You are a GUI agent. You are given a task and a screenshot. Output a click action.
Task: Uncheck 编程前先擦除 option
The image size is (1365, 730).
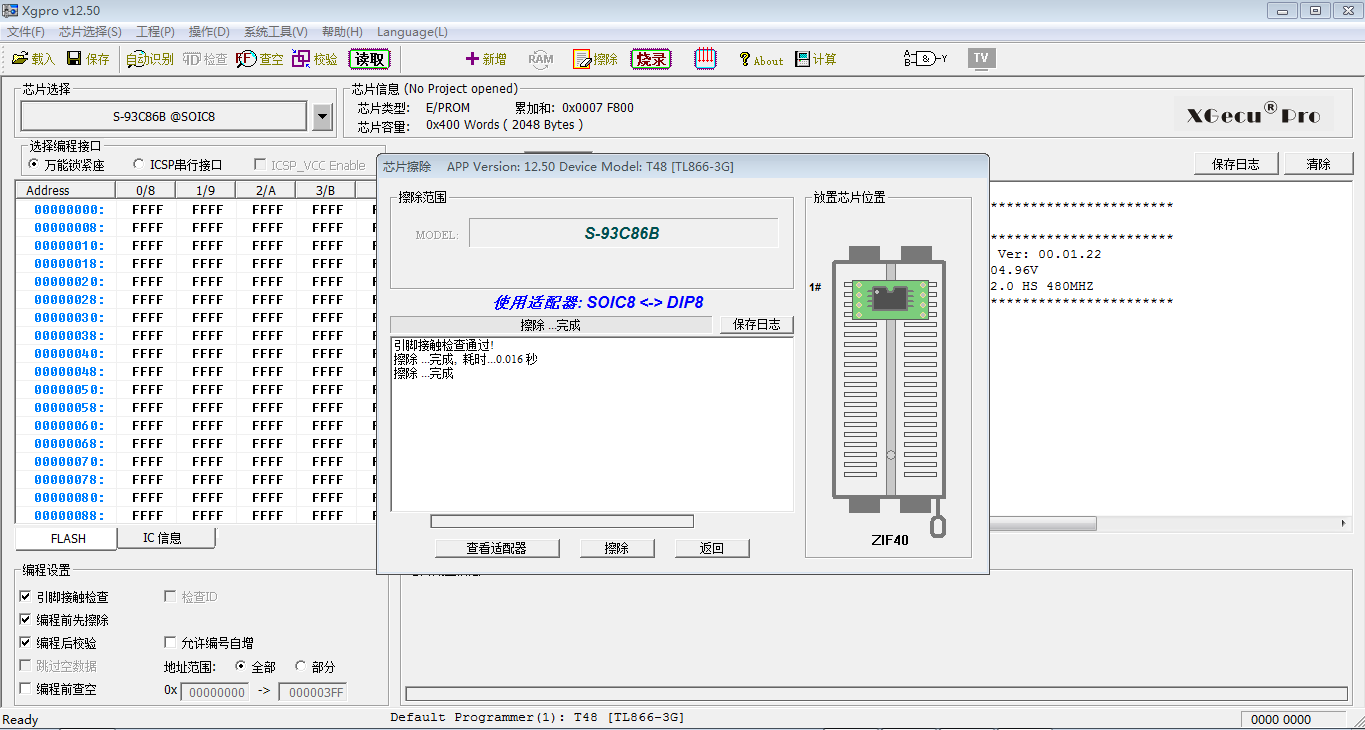coord(26,620)
